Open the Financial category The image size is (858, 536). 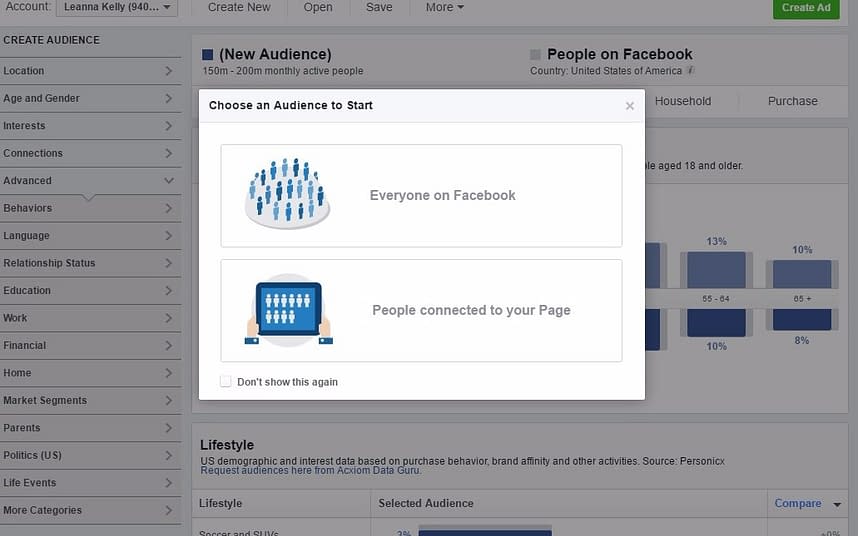[x=90, y=346]
